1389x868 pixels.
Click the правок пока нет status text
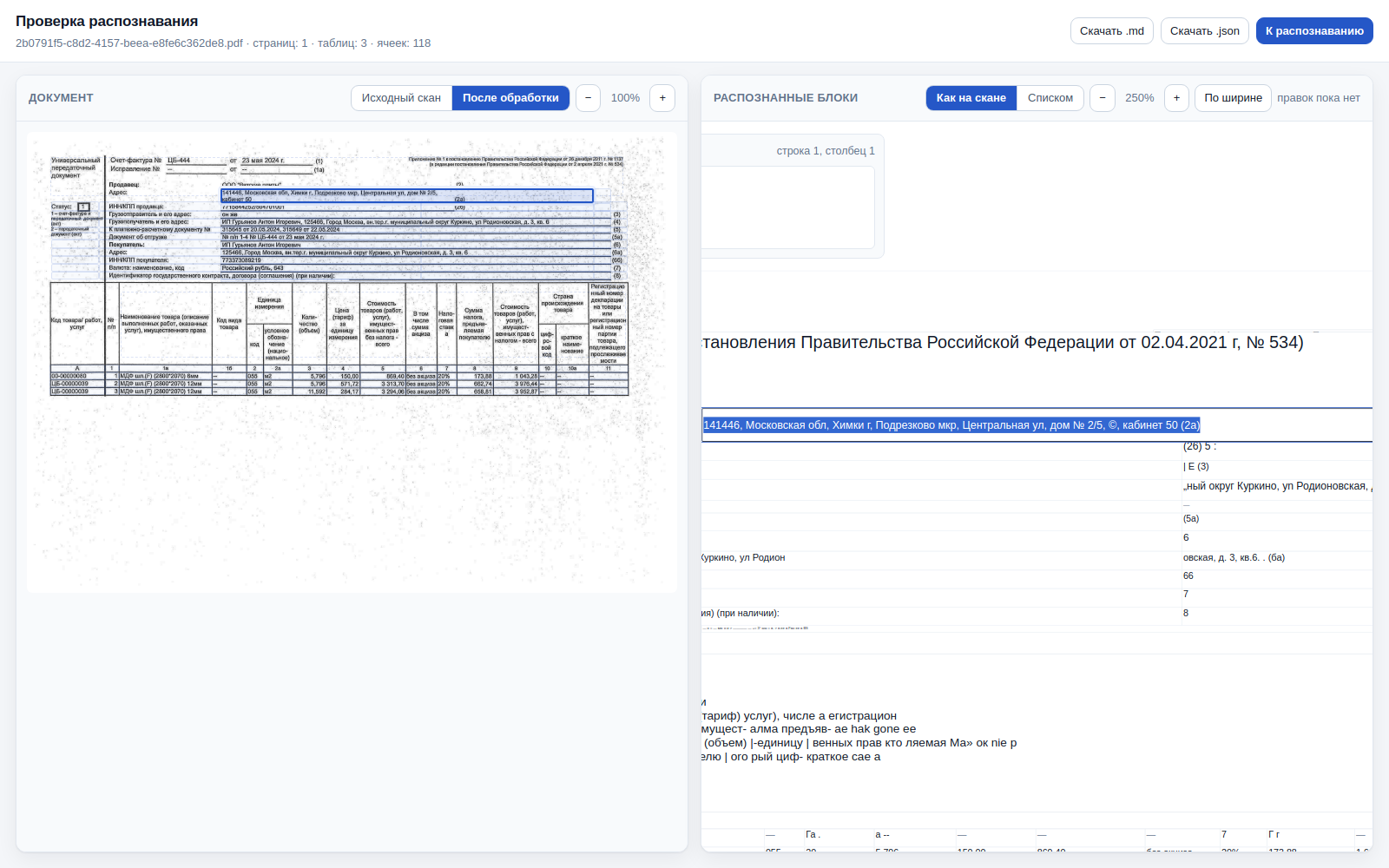[1319, 98]
